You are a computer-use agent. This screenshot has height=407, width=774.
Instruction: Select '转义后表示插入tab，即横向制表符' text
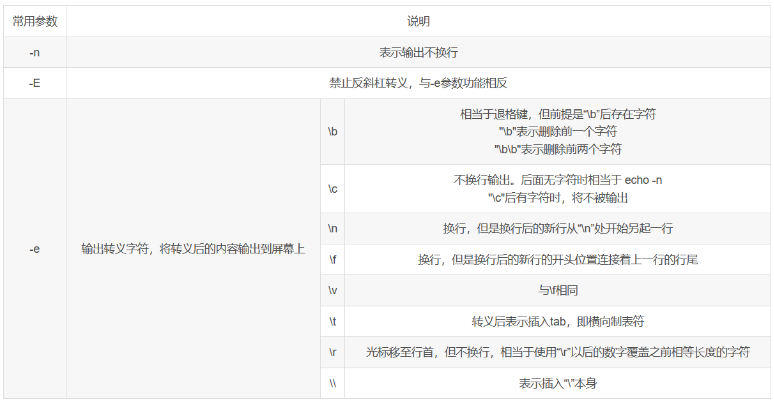click(x=558, y=322)
